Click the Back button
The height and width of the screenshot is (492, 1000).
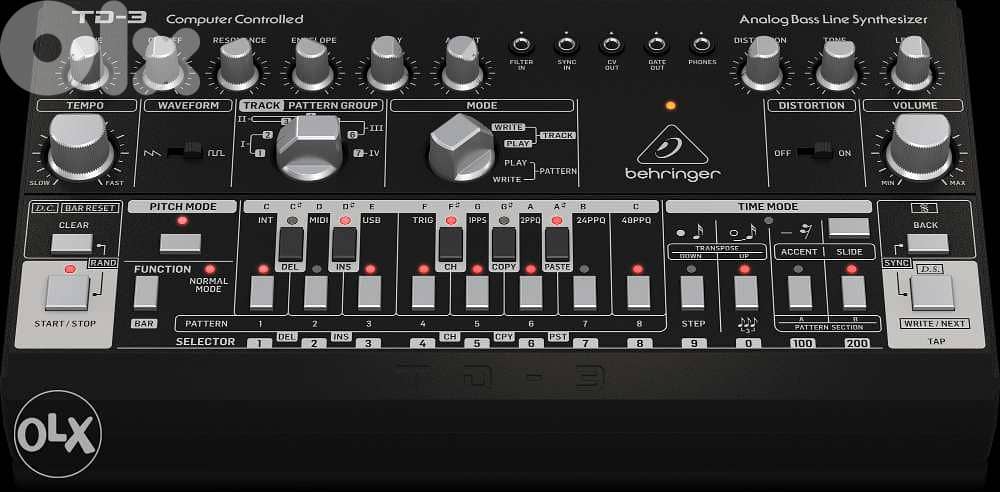point(928,243)
